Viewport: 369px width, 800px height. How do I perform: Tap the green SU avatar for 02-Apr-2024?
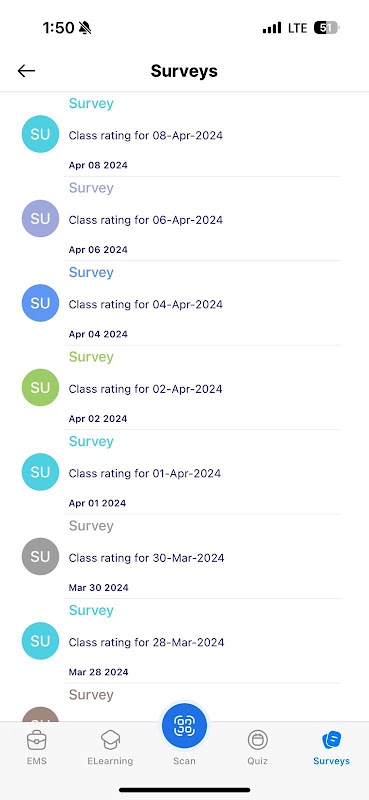pos(40,387)
